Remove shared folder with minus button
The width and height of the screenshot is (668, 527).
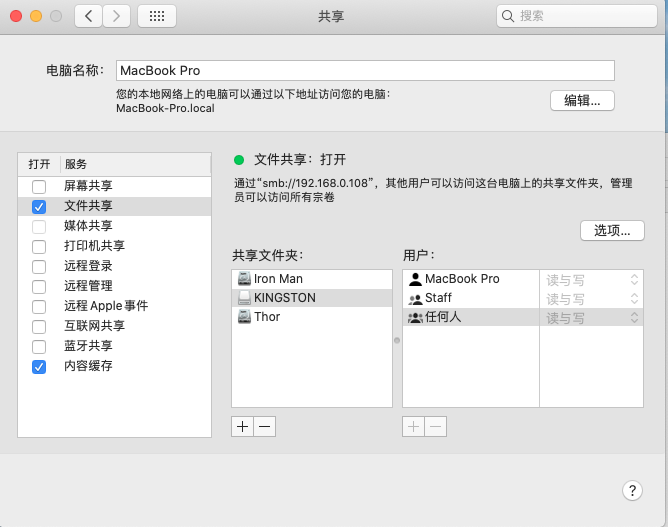click(264, 426)
